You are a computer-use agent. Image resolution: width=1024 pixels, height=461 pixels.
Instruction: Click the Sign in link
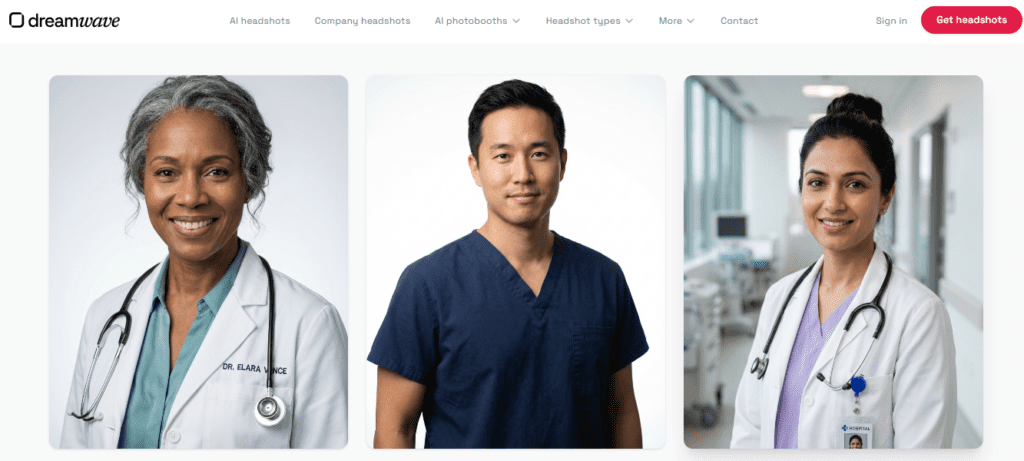pyautogui.click(x=891, y=21)
